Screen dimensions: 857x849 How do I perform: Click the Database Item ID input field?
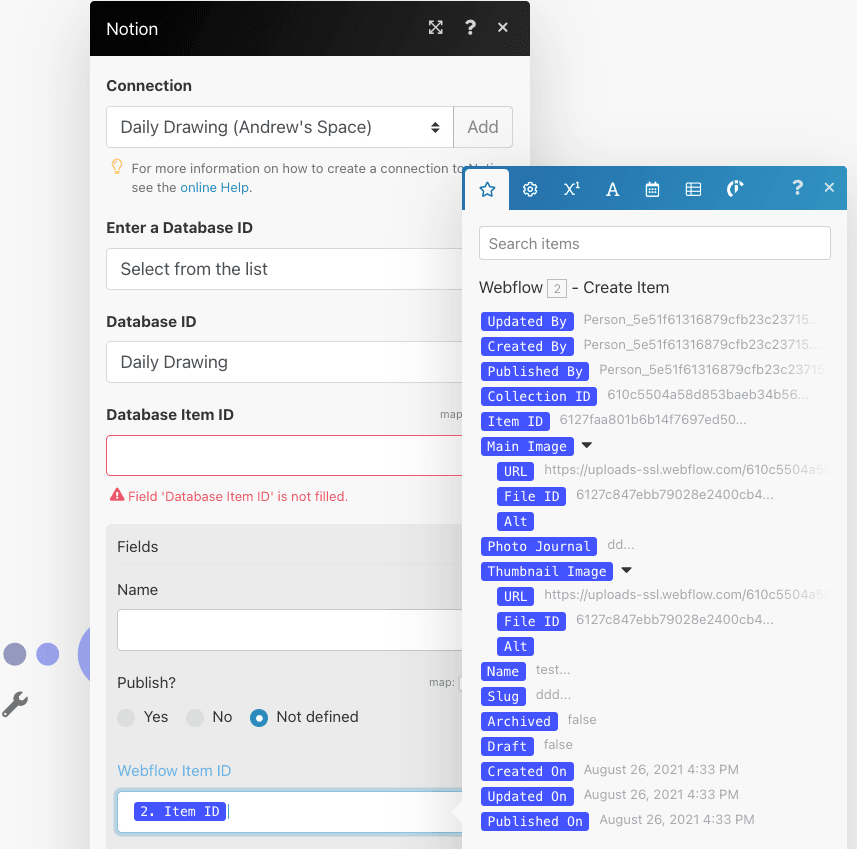click(285, 455)
